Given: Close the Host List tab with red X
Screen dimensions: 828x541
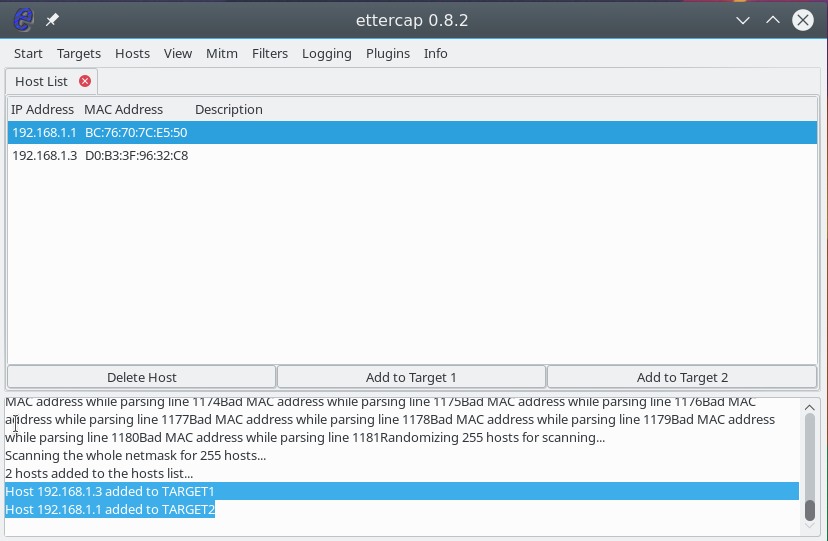Looking at the screenshot, I should pyautogui.click(x=84, y=81).
